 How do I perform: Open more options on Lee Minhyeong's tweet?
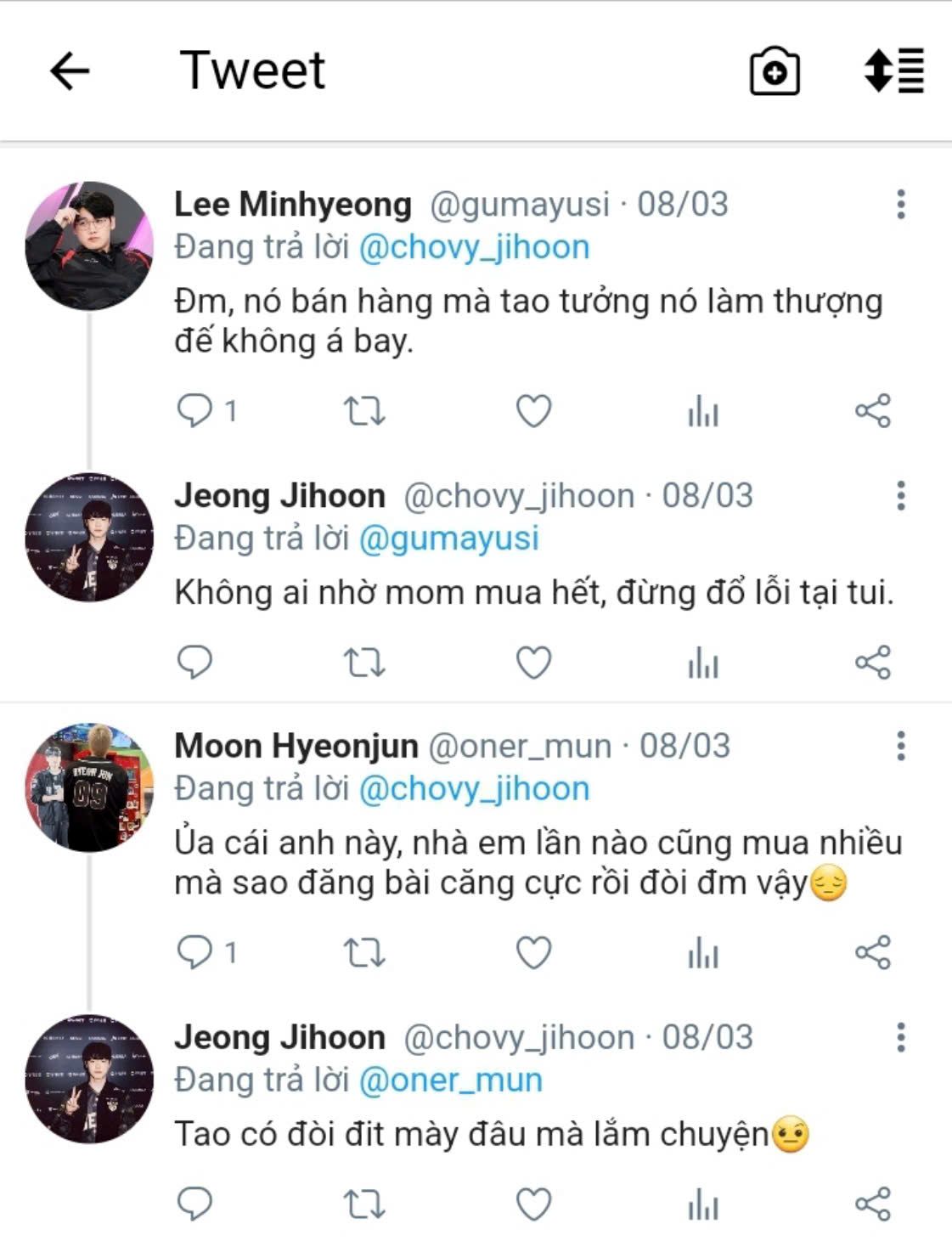[x=901, y=205]
